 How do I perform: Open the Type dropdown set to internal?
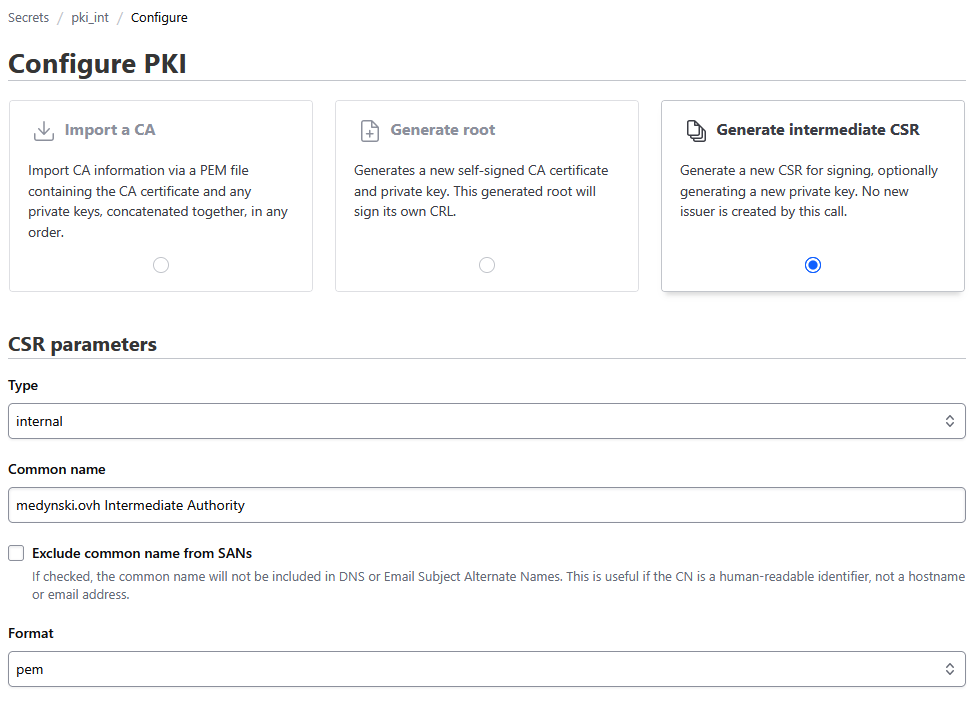[486, 421]
